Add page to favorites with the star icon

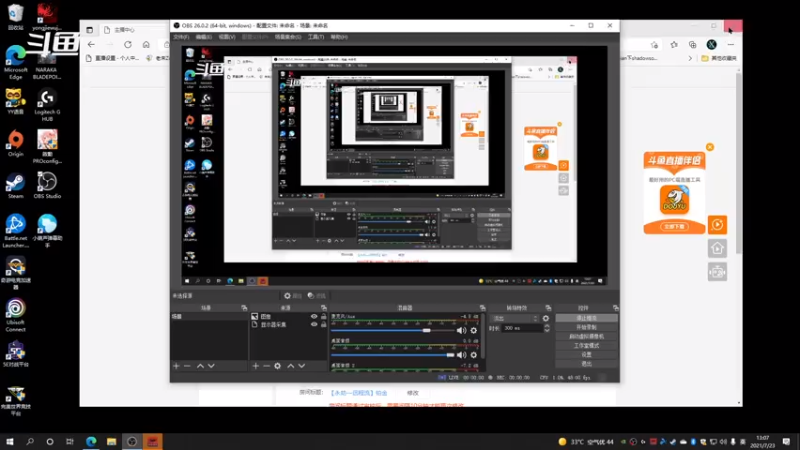655,44
